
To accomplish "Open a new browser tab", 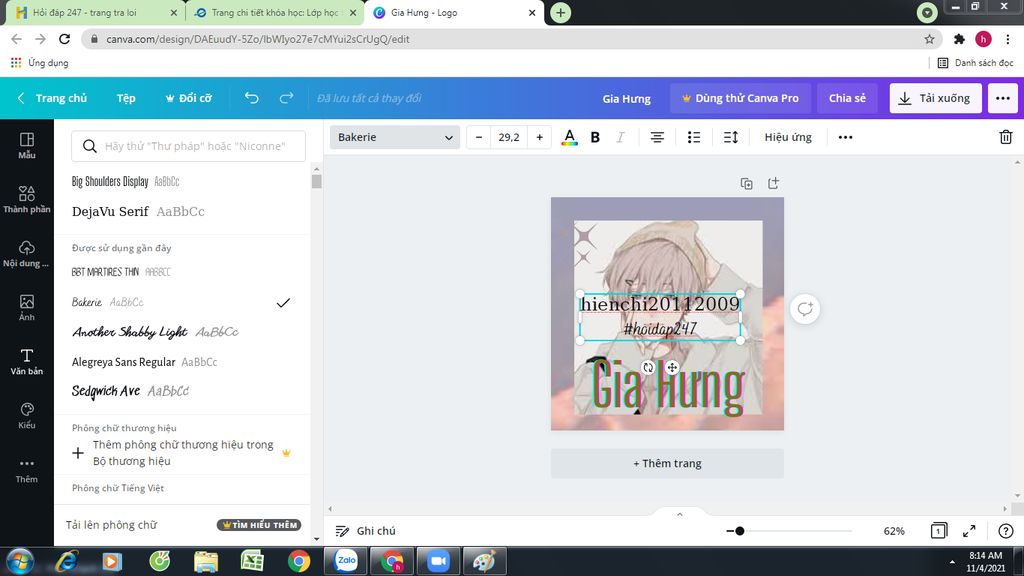I will click(x=560, y=12).
